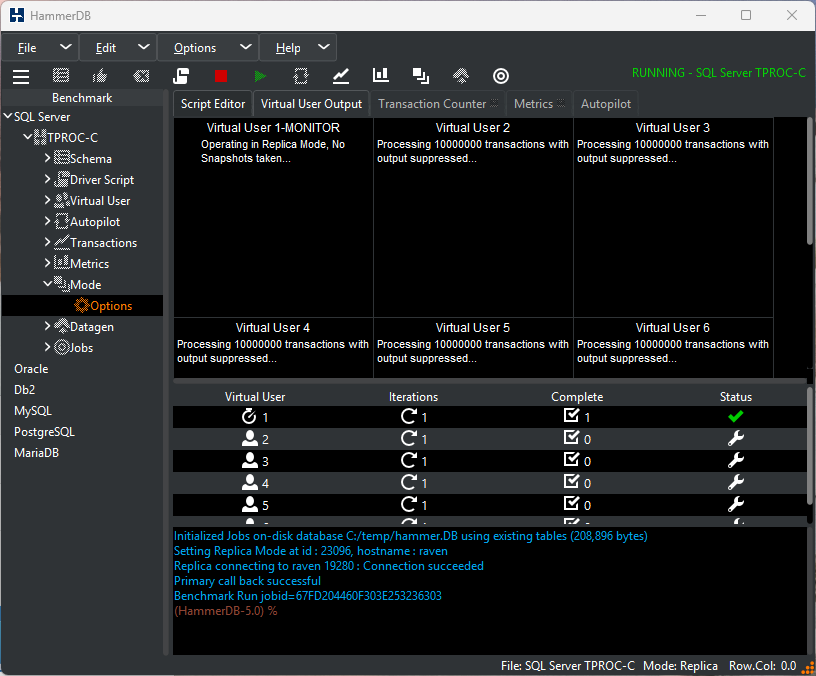Click the virtual user output pane scrollbar

809,180
